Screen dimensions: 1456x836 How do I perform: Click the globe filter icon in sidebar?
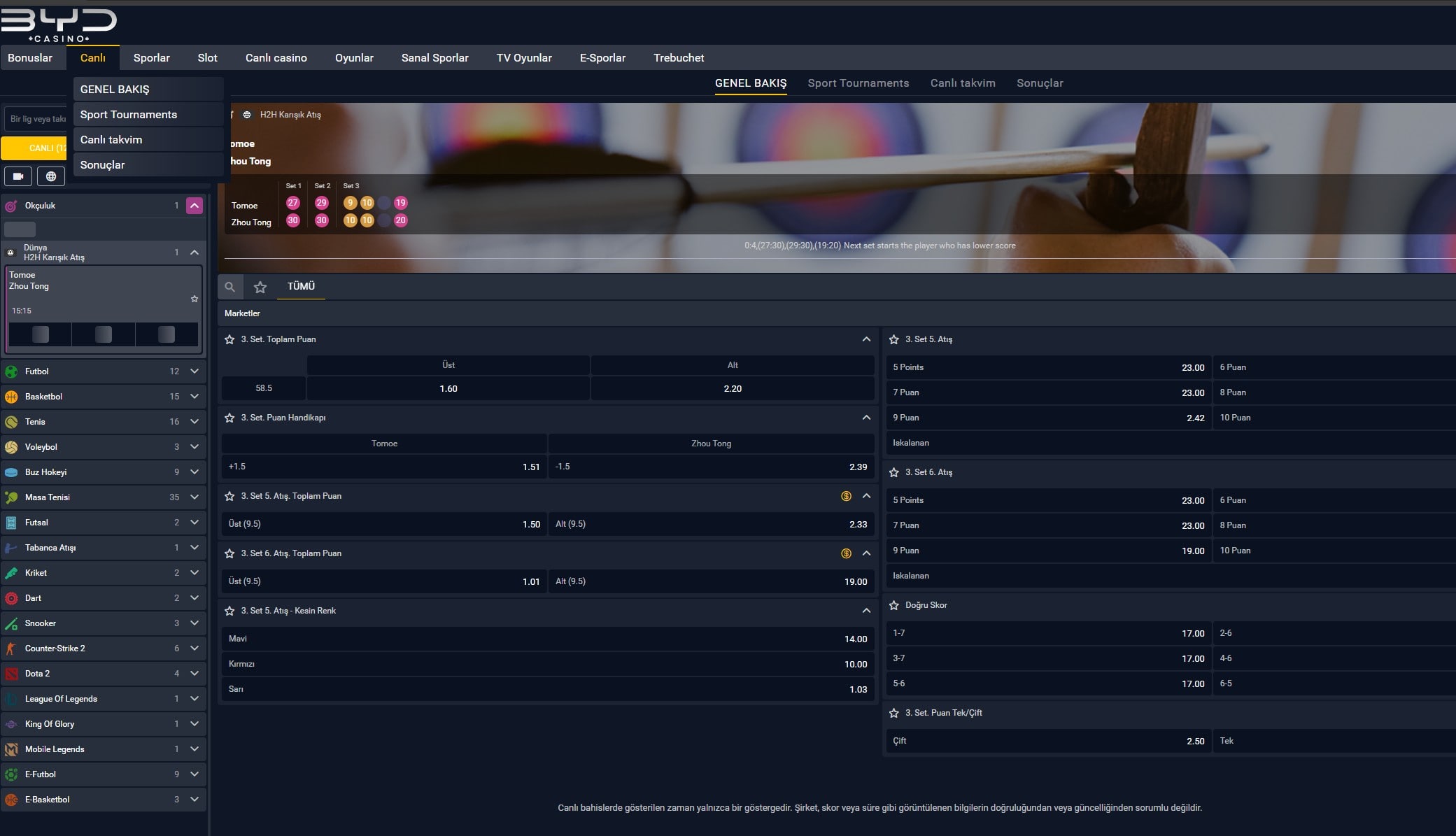pos(51,176)
